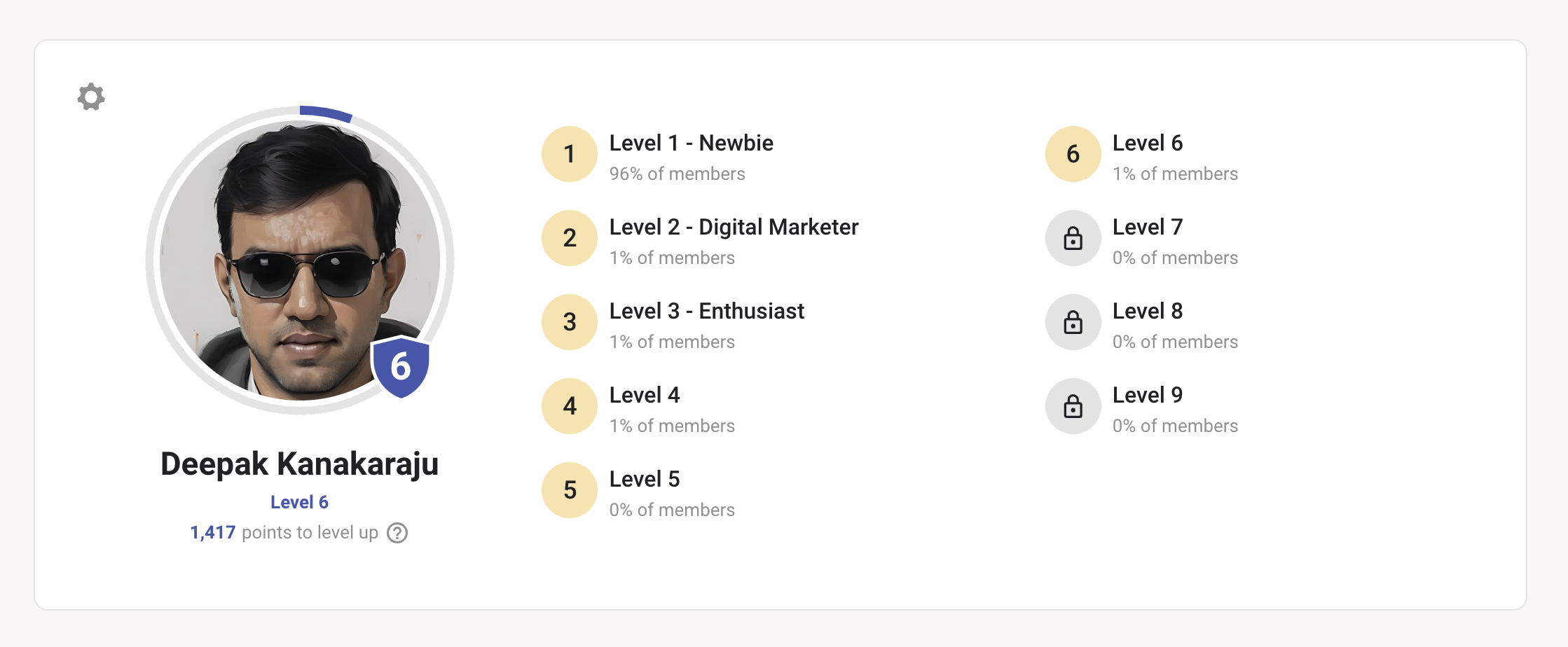Click the yellow number 4 badge
The height and width of the screenshot is (647, 1568).
point(570,406)
